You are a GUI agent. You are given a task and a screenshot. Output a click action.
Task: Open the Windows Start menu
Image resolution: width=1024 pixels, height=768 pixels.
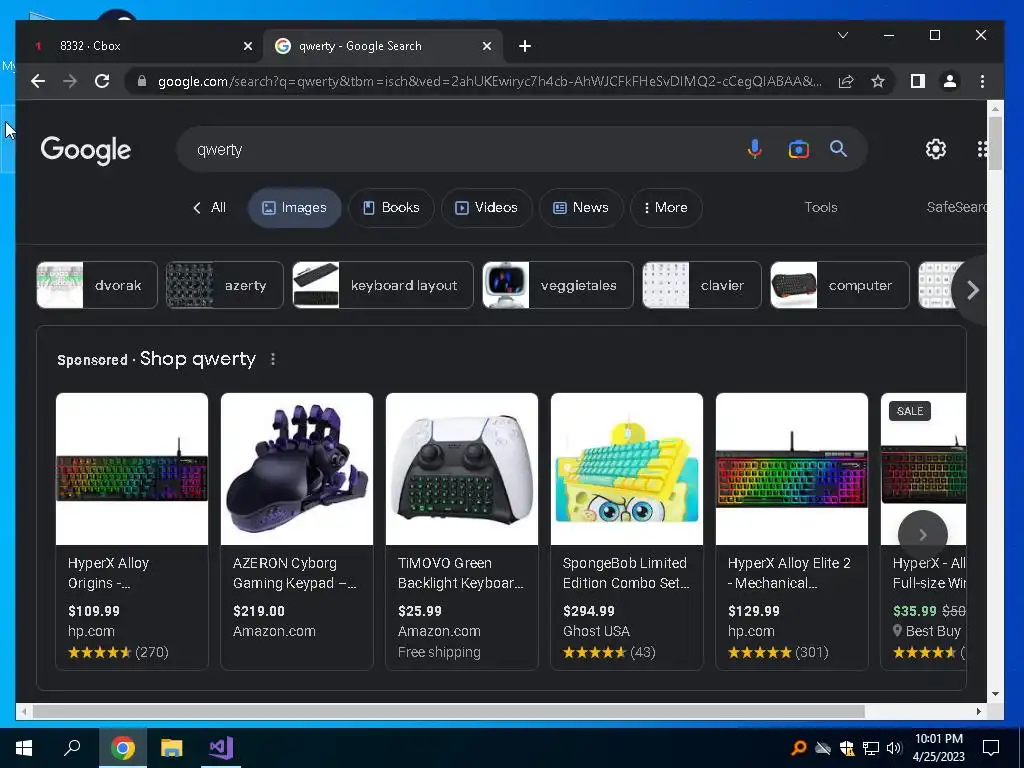tap(24, 748)
